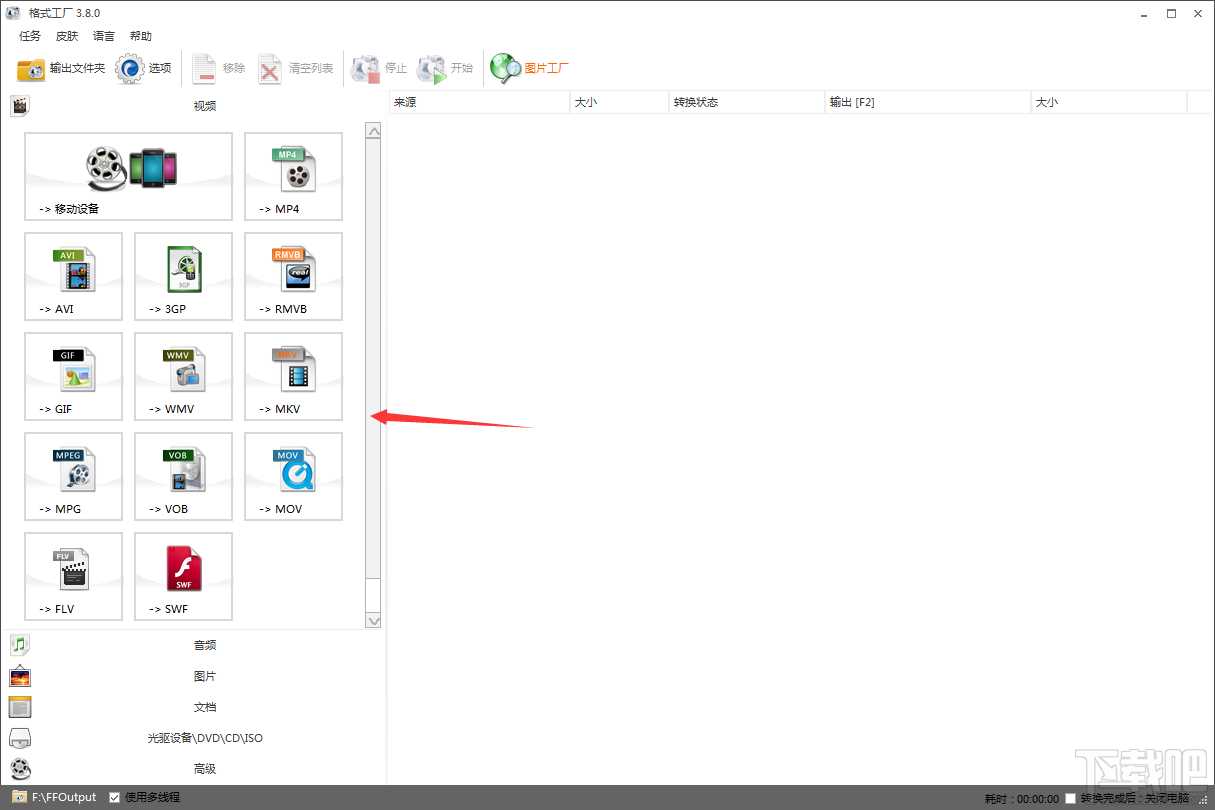This screenshot has height=810, width=1215.
Task: Select the SWF Flash conversion icon
Action: tap(183, 576)
